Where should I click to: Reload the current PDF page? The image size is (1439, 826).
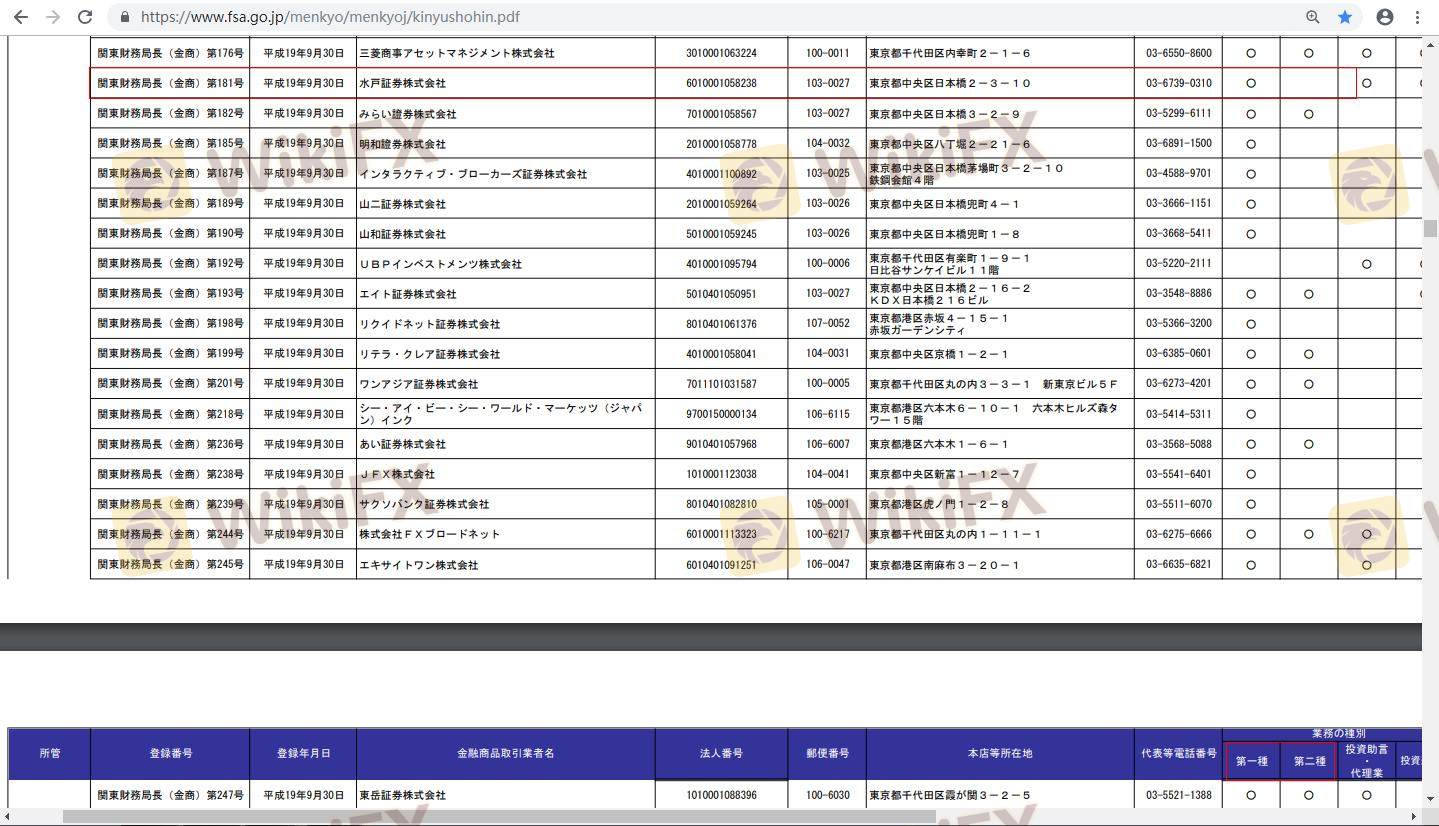pyautogui.click(x=86, y=17)
